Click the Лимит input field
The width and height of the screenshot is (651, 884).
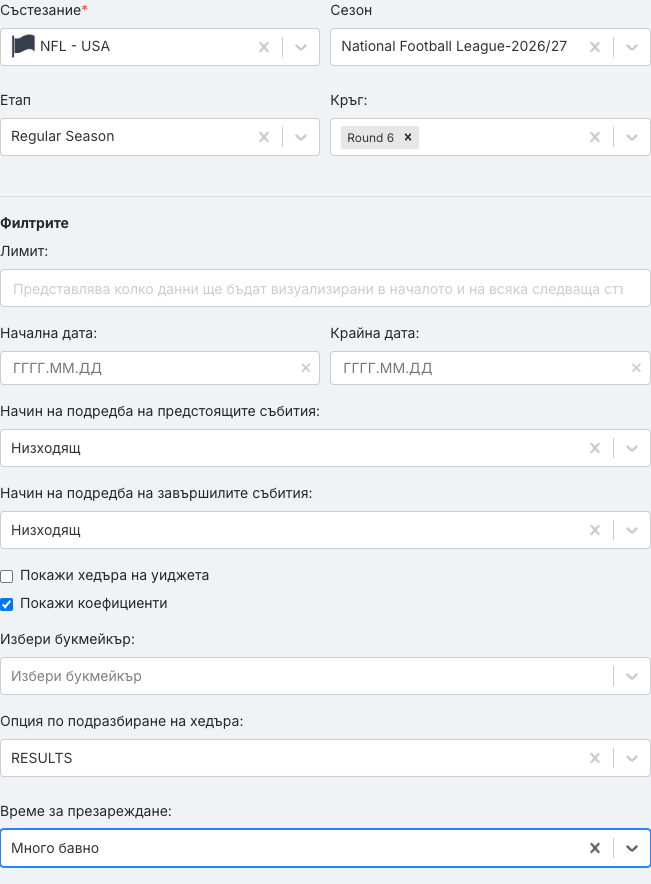coord(325,288)
